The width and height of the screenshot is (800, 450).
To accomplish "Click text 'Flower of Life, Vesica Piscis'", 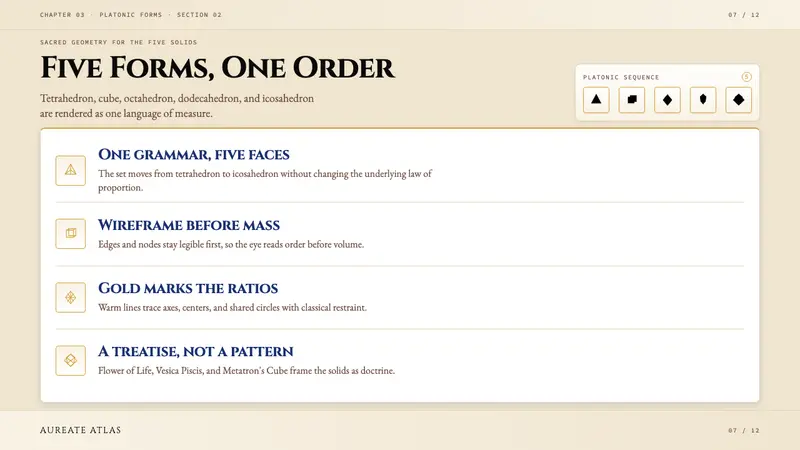I will pyautogui.click(x=246, y=371).
